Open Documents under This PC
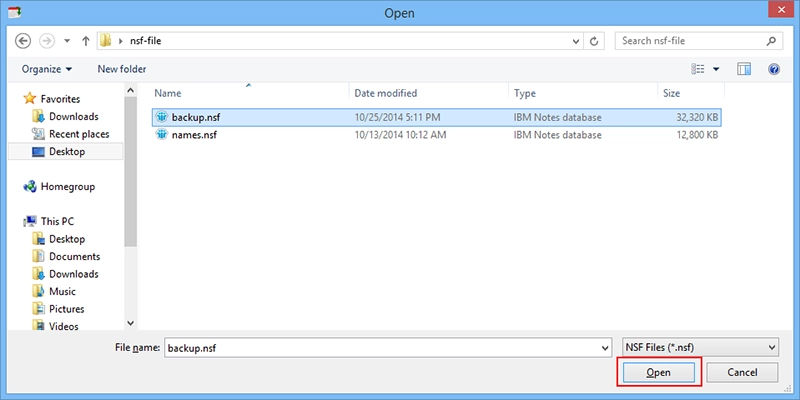The height and width of the screenshot is (400, 800). click(74, 257)
